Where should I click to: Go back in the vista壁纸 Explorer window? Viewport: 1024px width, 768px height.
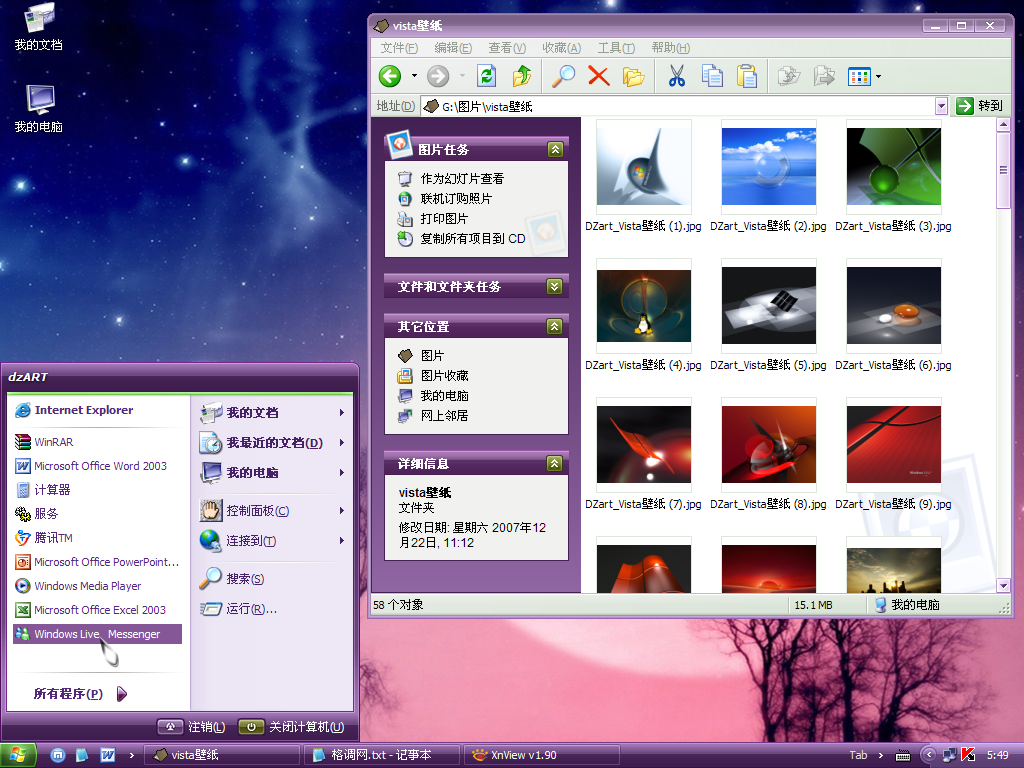click(x=390, y=76)
